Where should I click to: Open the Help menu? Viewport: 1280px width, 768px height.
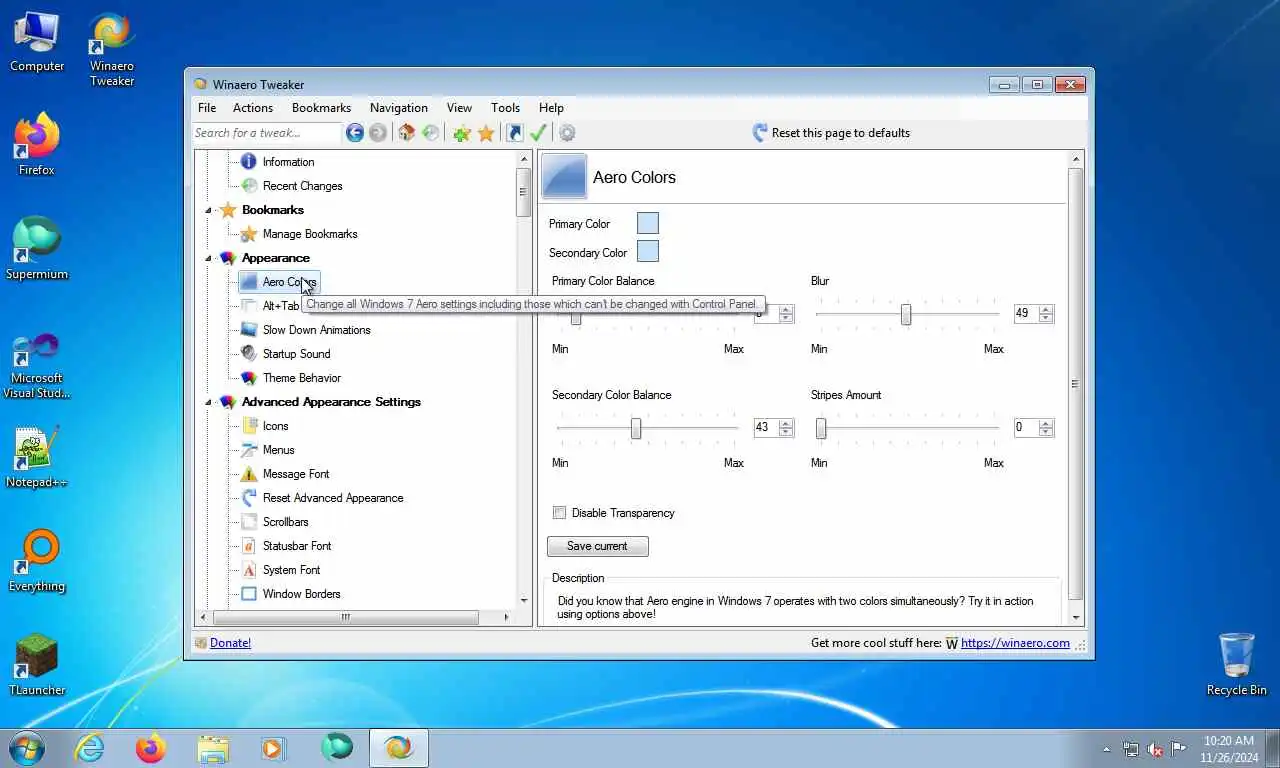click(551, 108)
